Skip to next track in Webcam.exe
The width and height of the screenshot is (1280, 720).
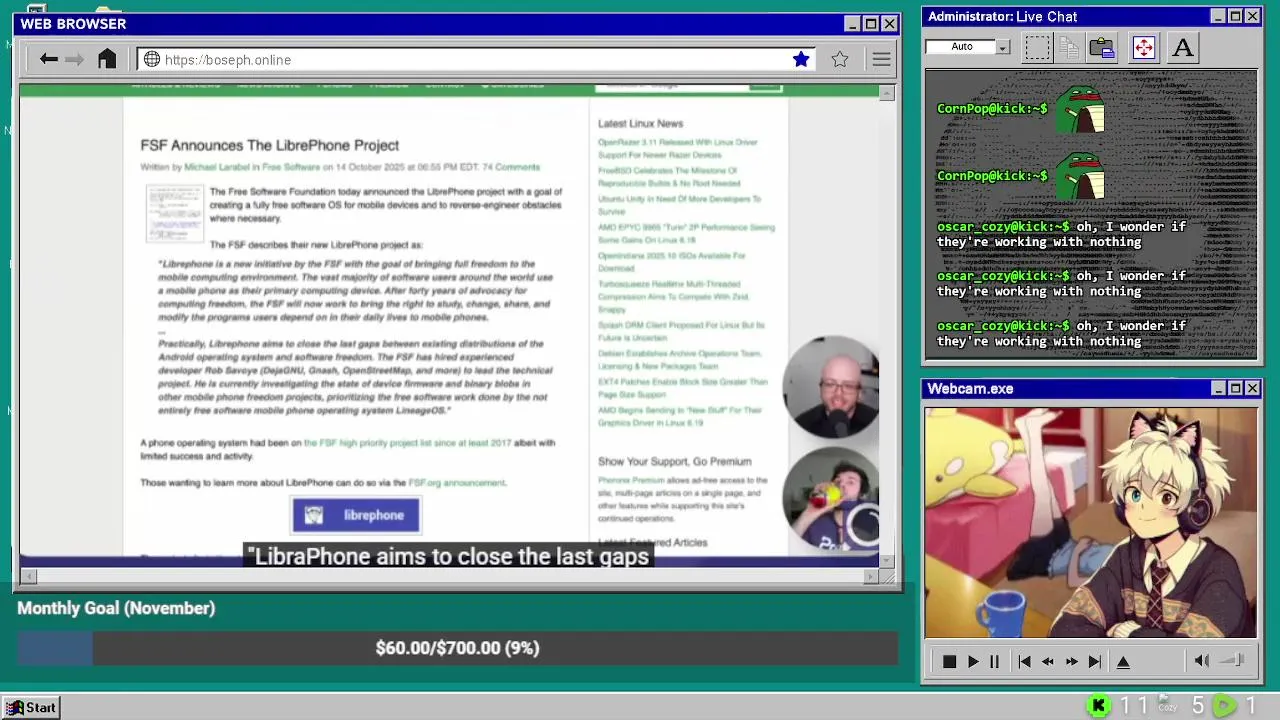pyautogui.click(x=1095, y=661)
